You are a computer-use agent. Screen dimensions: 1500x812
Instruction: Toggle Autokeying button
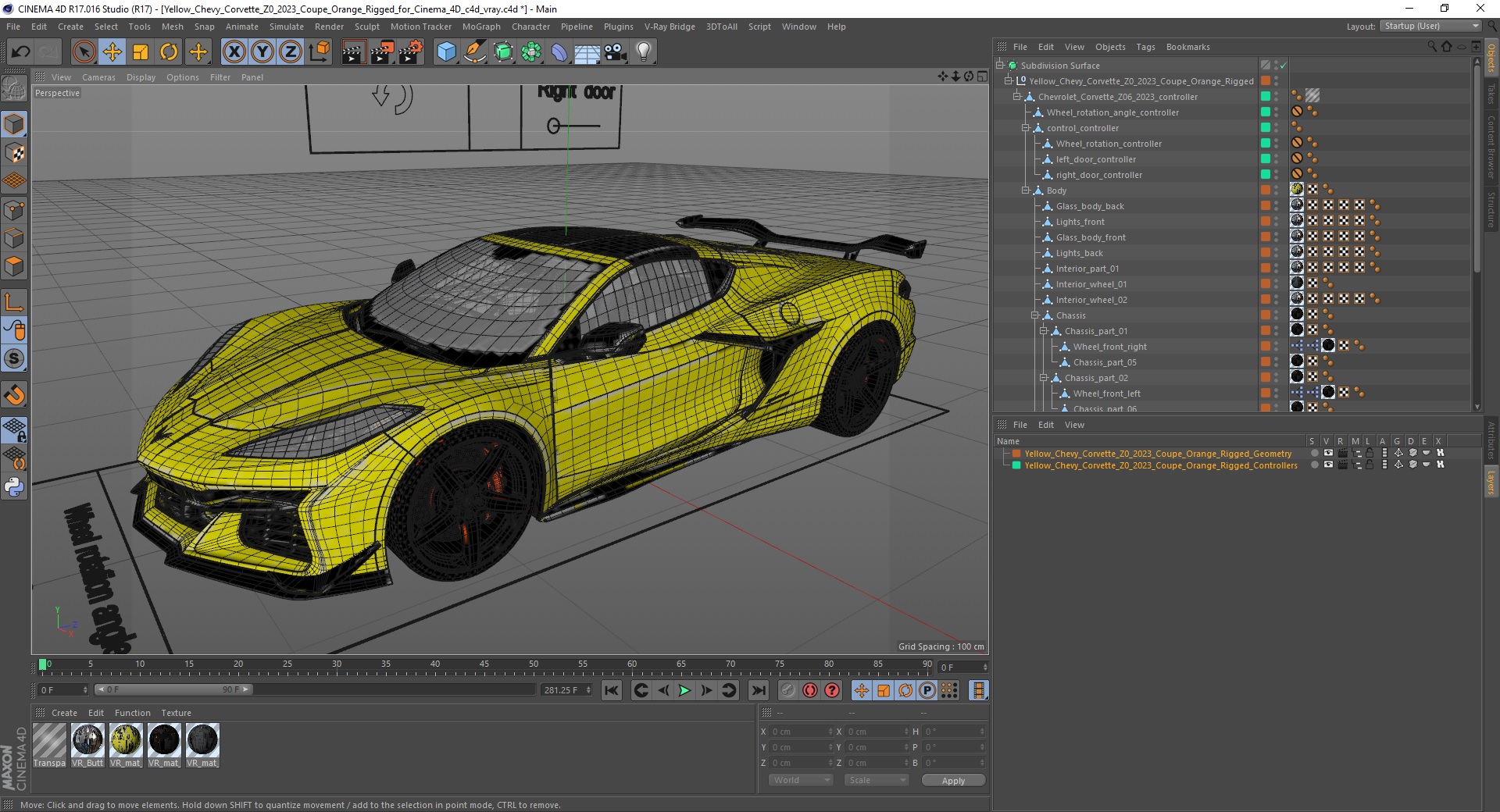pyautogui.click(x=810, y=690)
